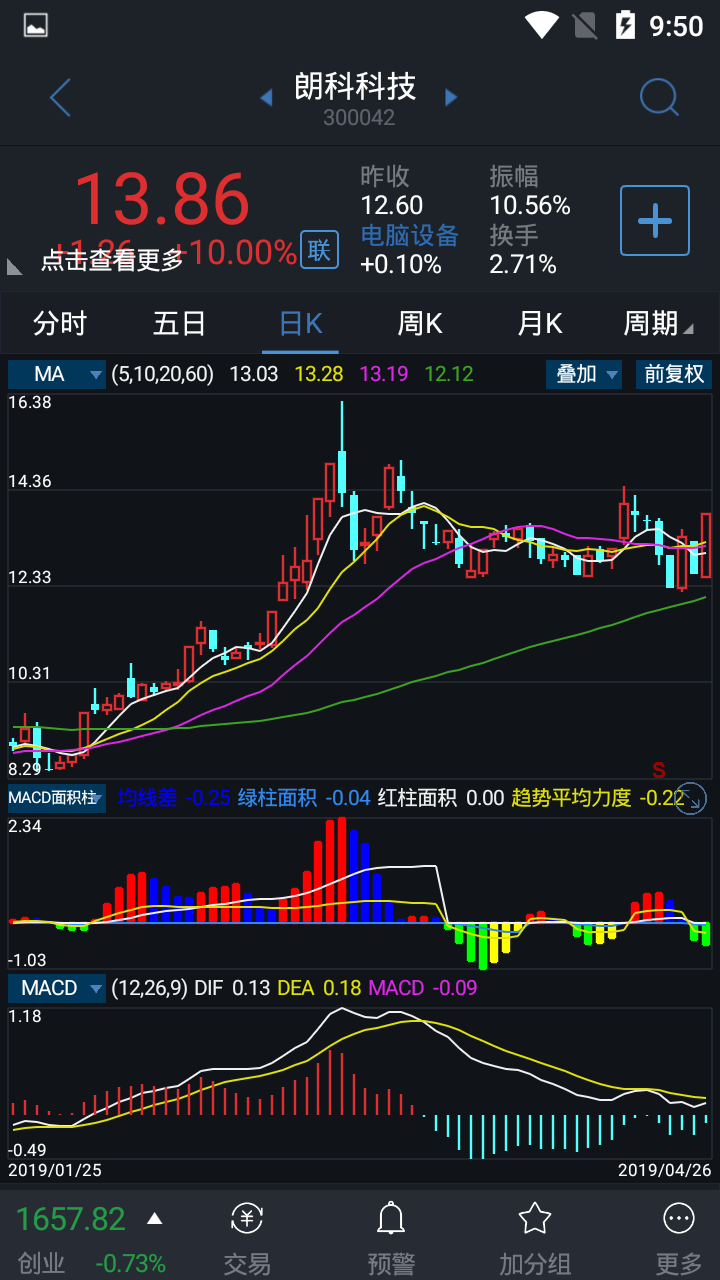Tap the DEA 0.18 value
This screenshot has height=1280, width=720.
340,988
